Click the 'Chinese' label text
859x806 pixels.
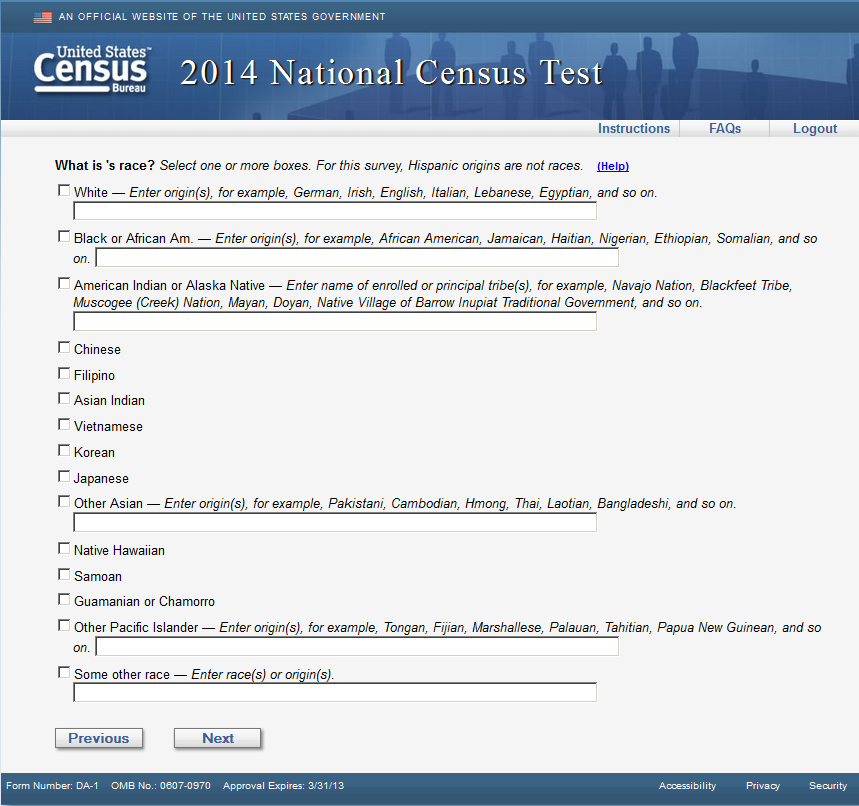[x=97, y=350]
